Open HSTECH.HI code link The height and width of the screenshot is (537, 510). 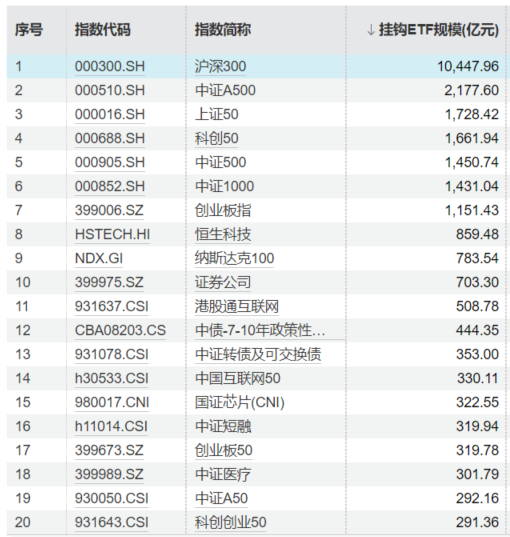click(112, 234)
